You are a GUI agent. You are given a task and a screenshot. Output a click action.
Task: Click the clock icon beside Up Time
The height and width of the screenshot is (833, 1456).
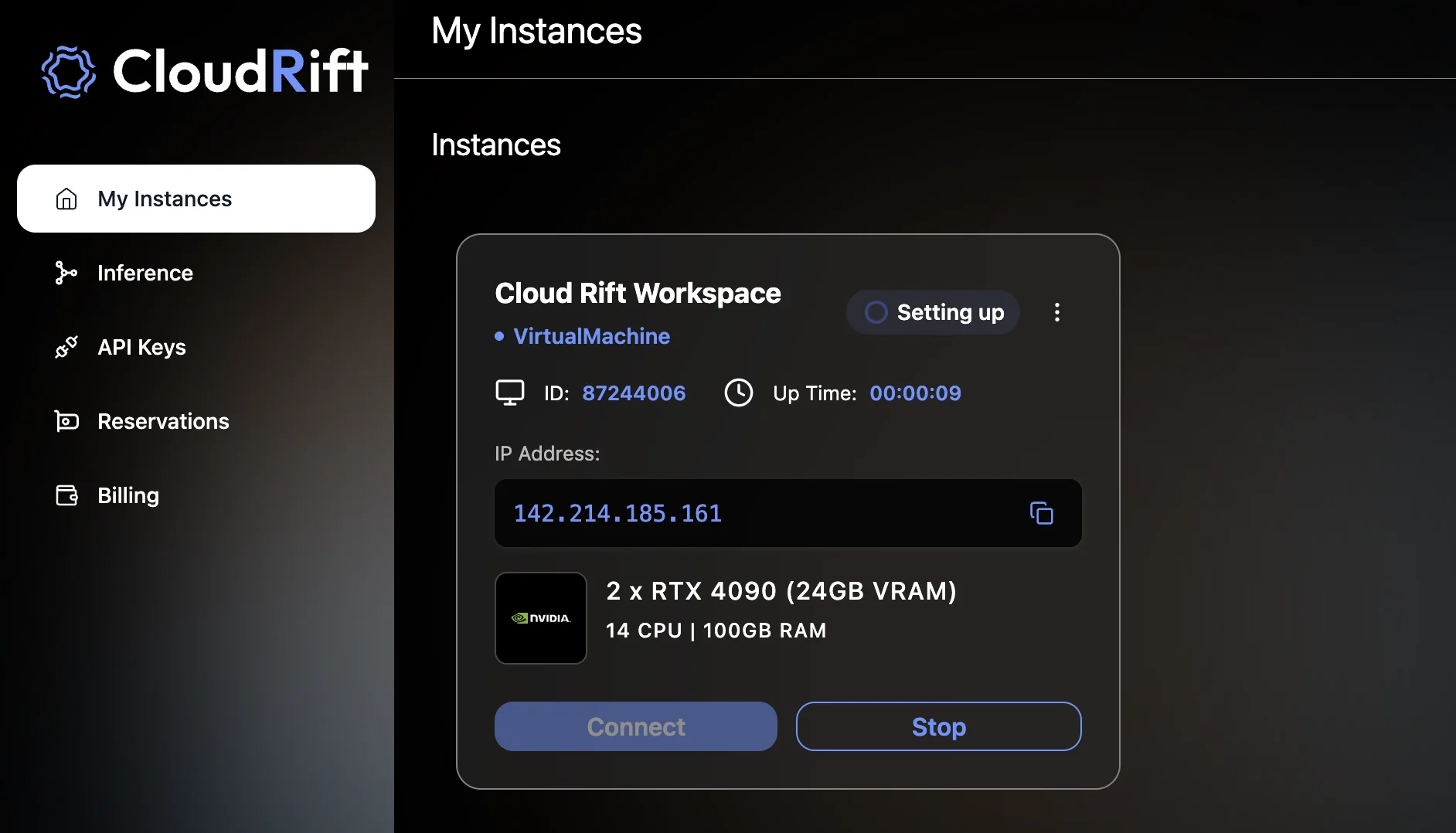click(x=739, y=393)
